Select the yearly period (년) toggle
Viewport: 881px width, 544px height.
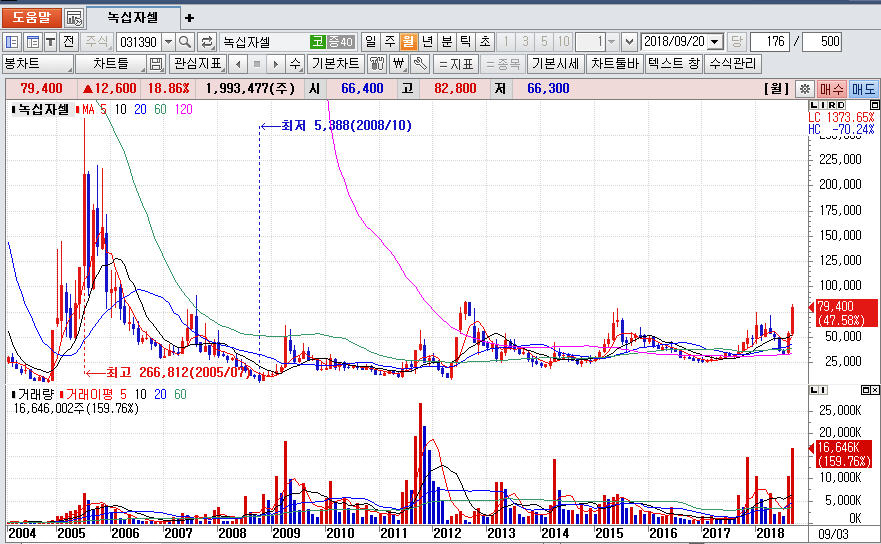tap(427, 42)
